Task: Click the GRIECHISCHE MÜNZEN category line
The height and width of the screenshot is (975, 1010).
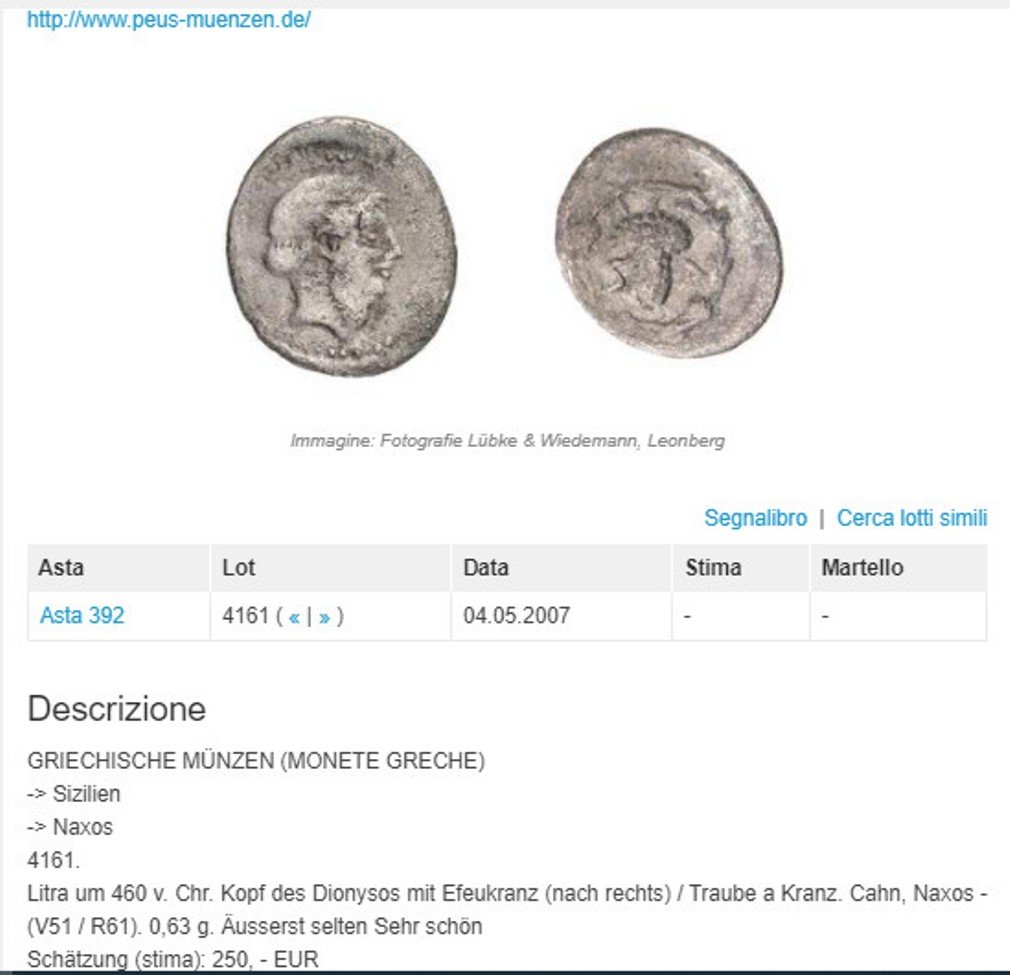Action: point(256,761)
